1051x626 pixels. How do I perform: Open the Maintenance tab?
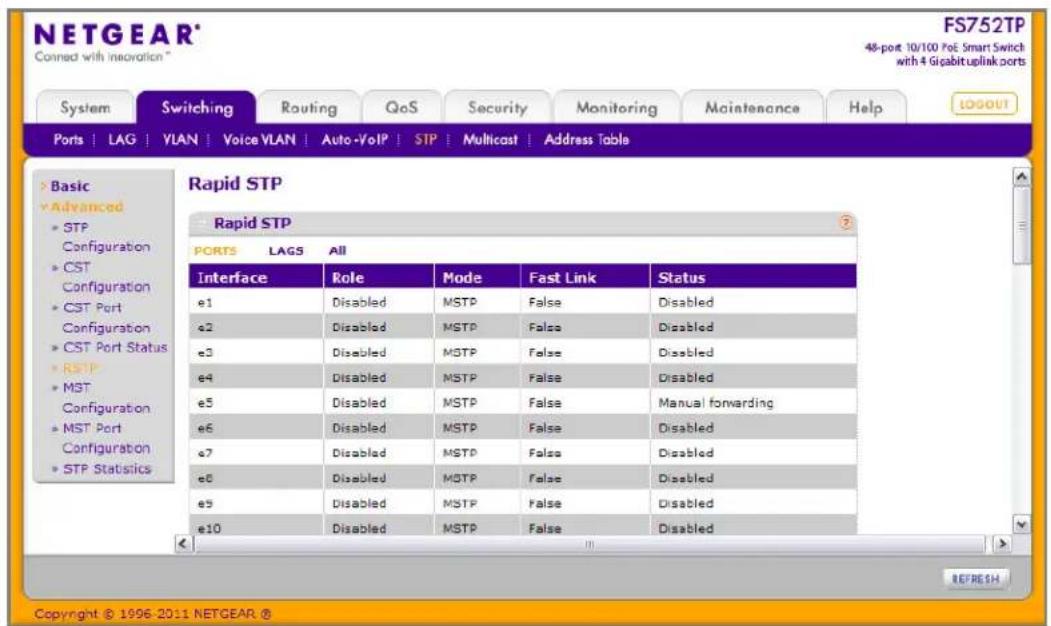752,107
